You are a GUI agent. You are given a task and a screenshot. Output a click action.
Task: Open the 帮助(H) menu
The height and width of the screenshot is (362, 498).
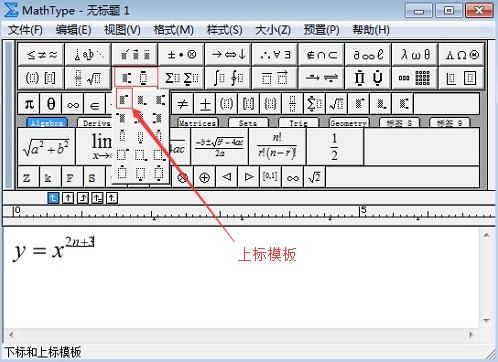pos(371,30)
